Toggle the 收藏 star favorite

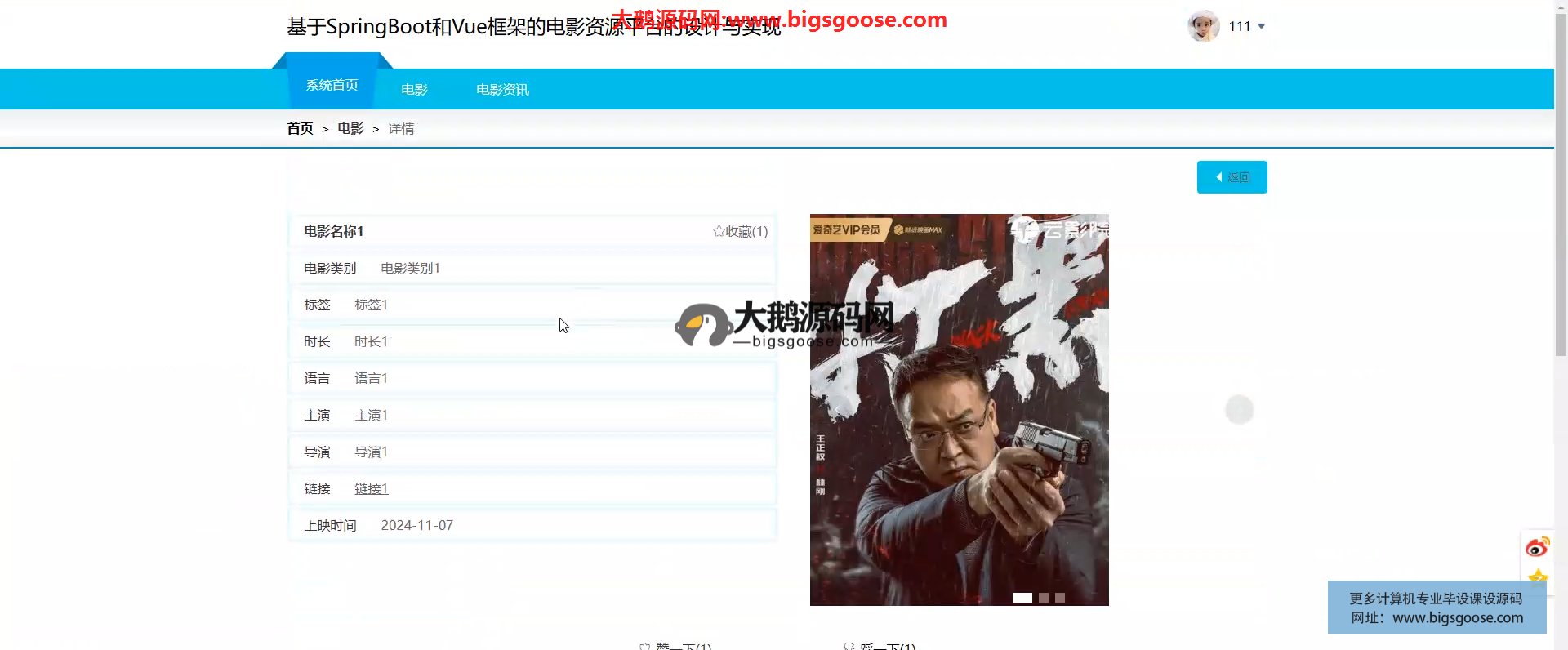point(739,232)
